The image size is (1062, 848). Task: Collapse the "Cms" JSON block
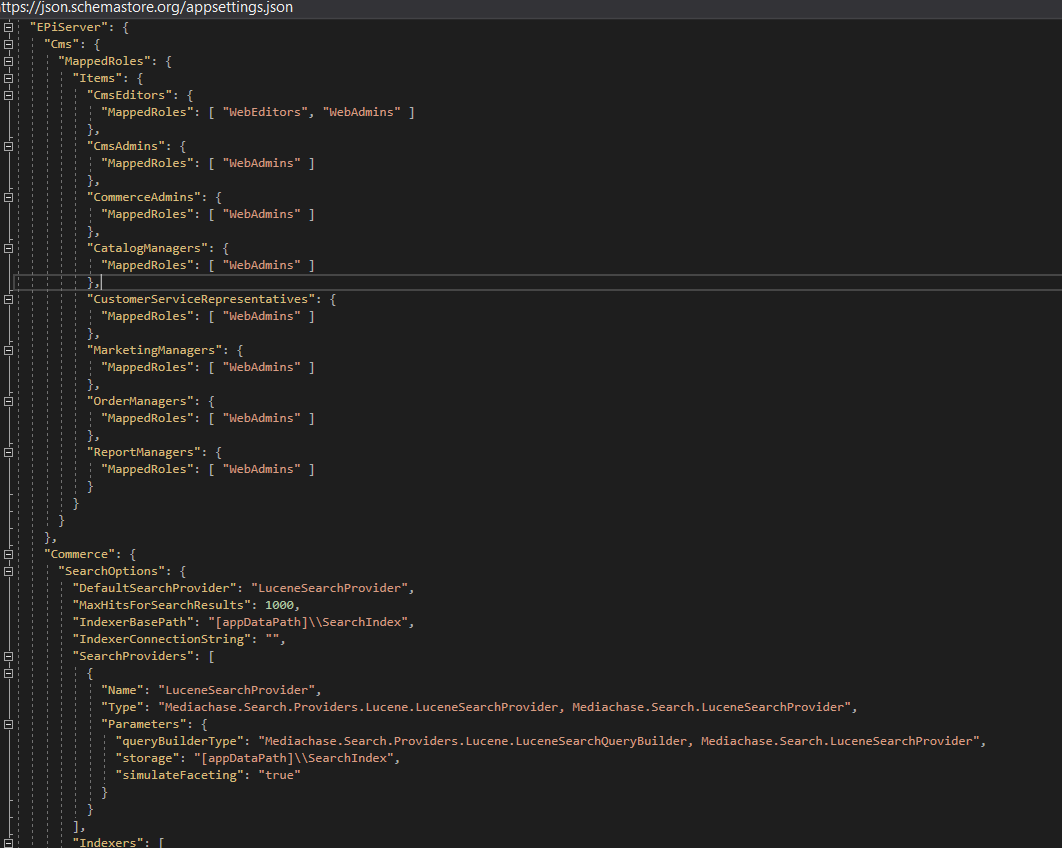[x=8, y=45]
